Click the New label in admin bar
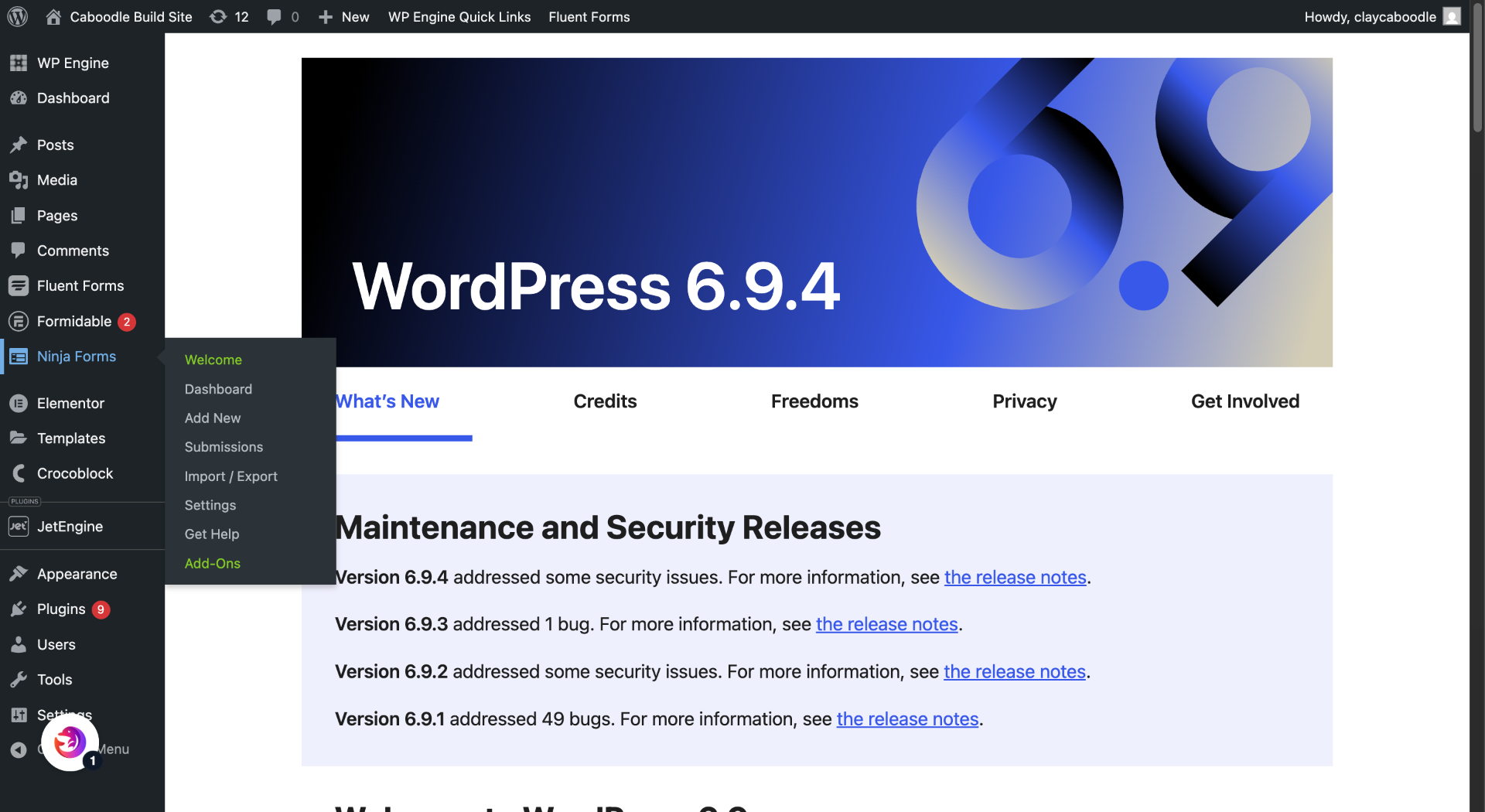 (x=355, y=16)
